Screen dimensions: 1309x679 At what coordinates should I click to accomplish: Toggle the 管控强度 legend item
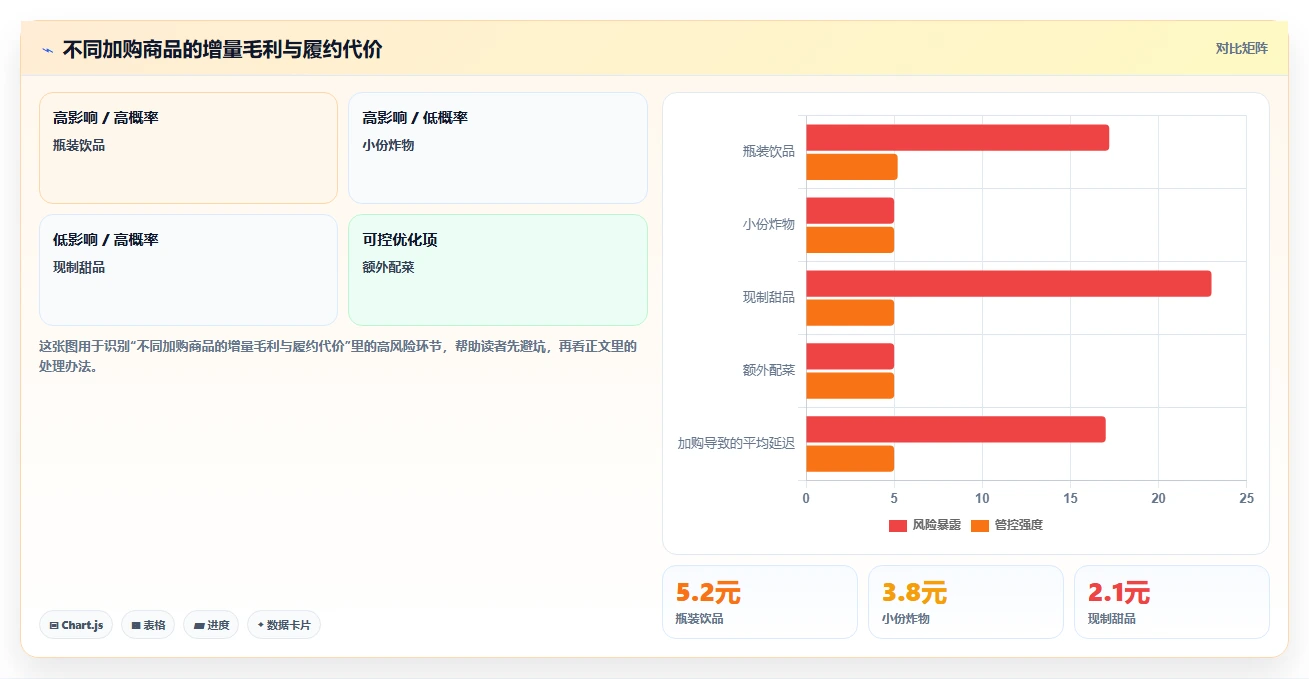point(1007,525)
